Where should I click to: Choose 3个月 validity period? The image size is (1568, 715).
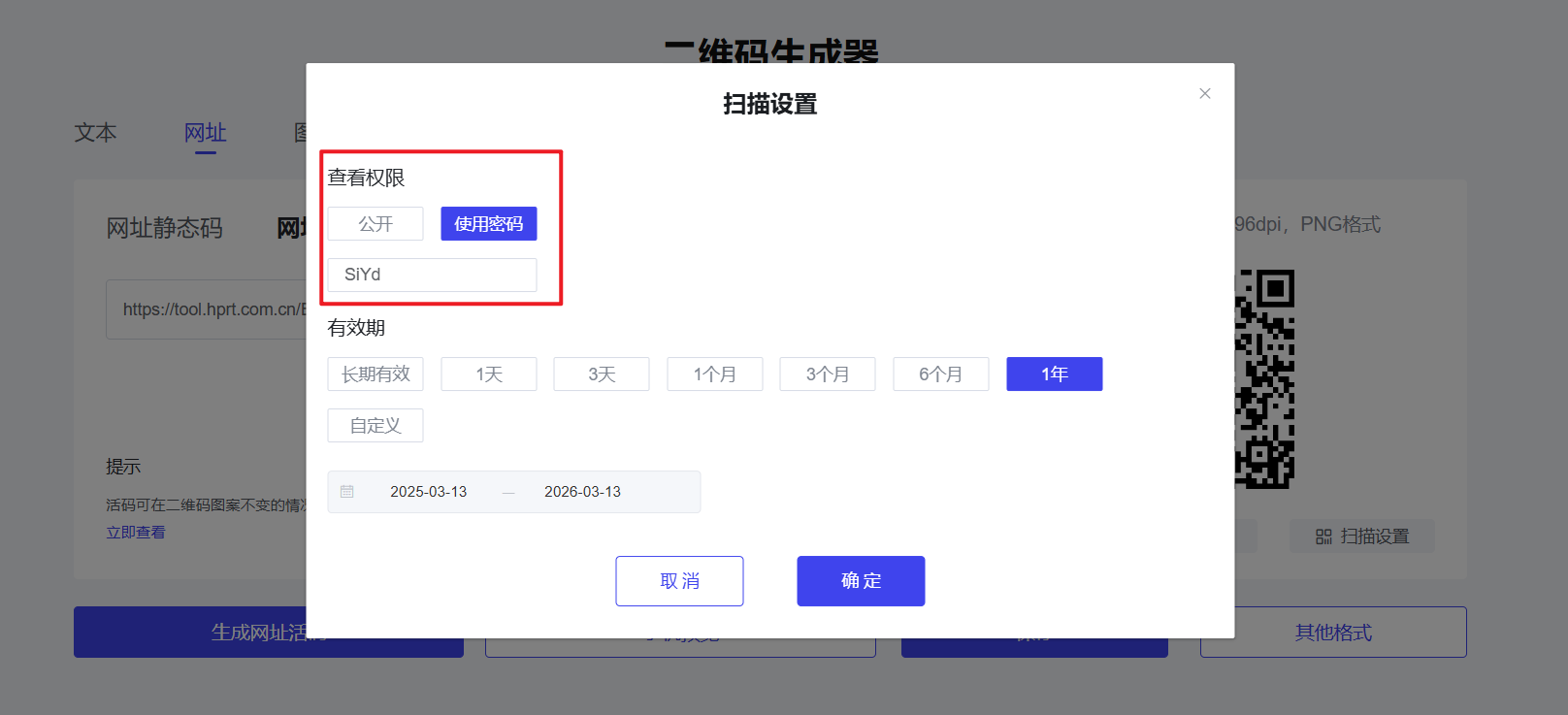point(828,374)
